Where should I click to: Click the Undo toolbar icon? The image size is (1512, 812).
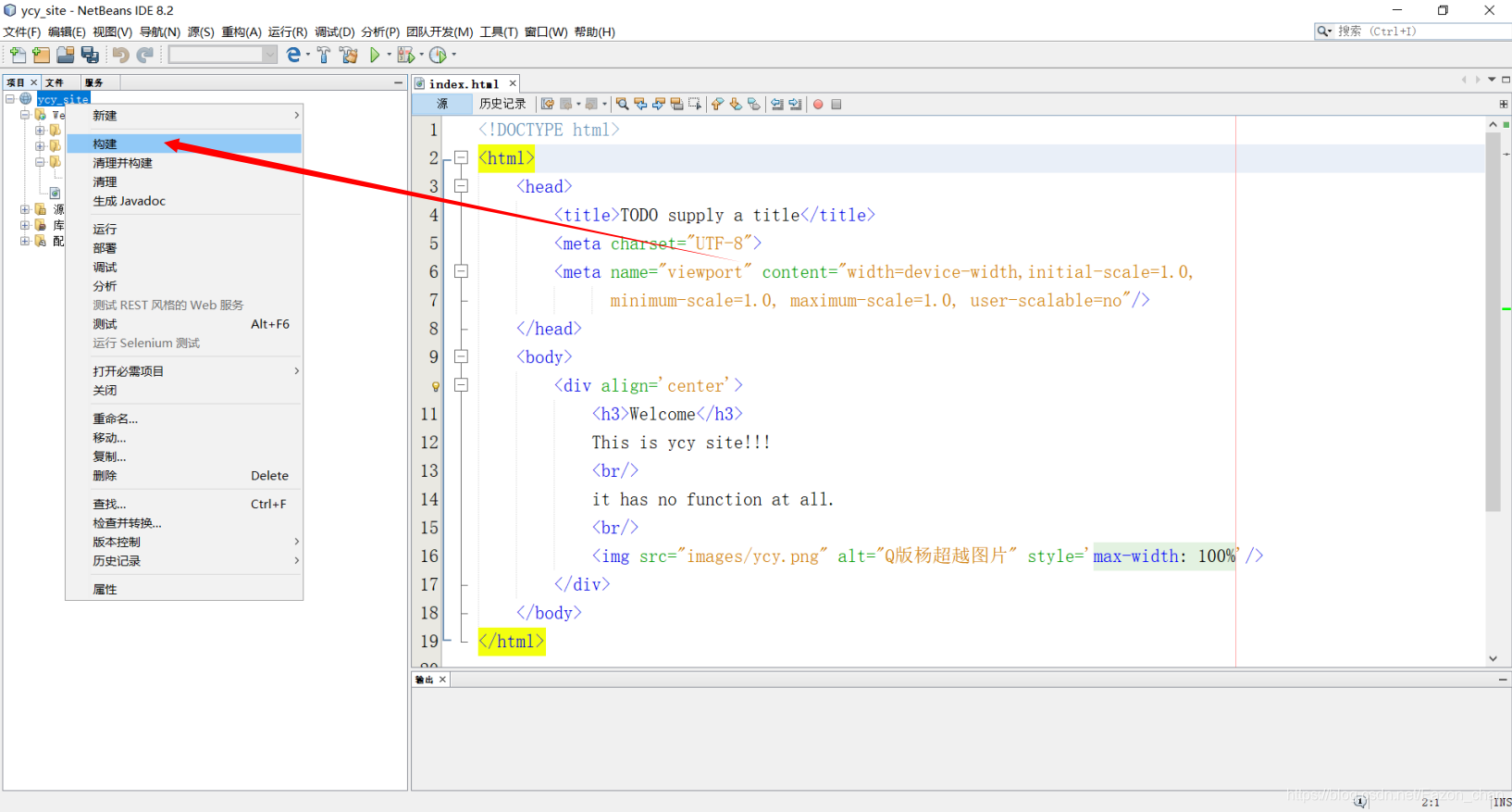click(x=120, y=56)
